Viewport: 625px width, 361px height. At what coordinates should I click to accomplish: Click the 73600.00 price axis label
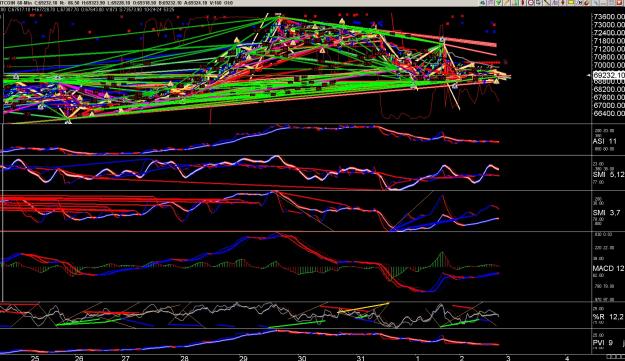609,17
